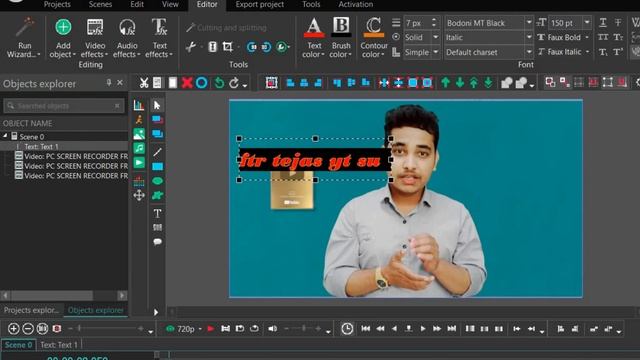640x360 pixels.
Task: Select the blue Rectangle shape tool
Action: point(157,167)
